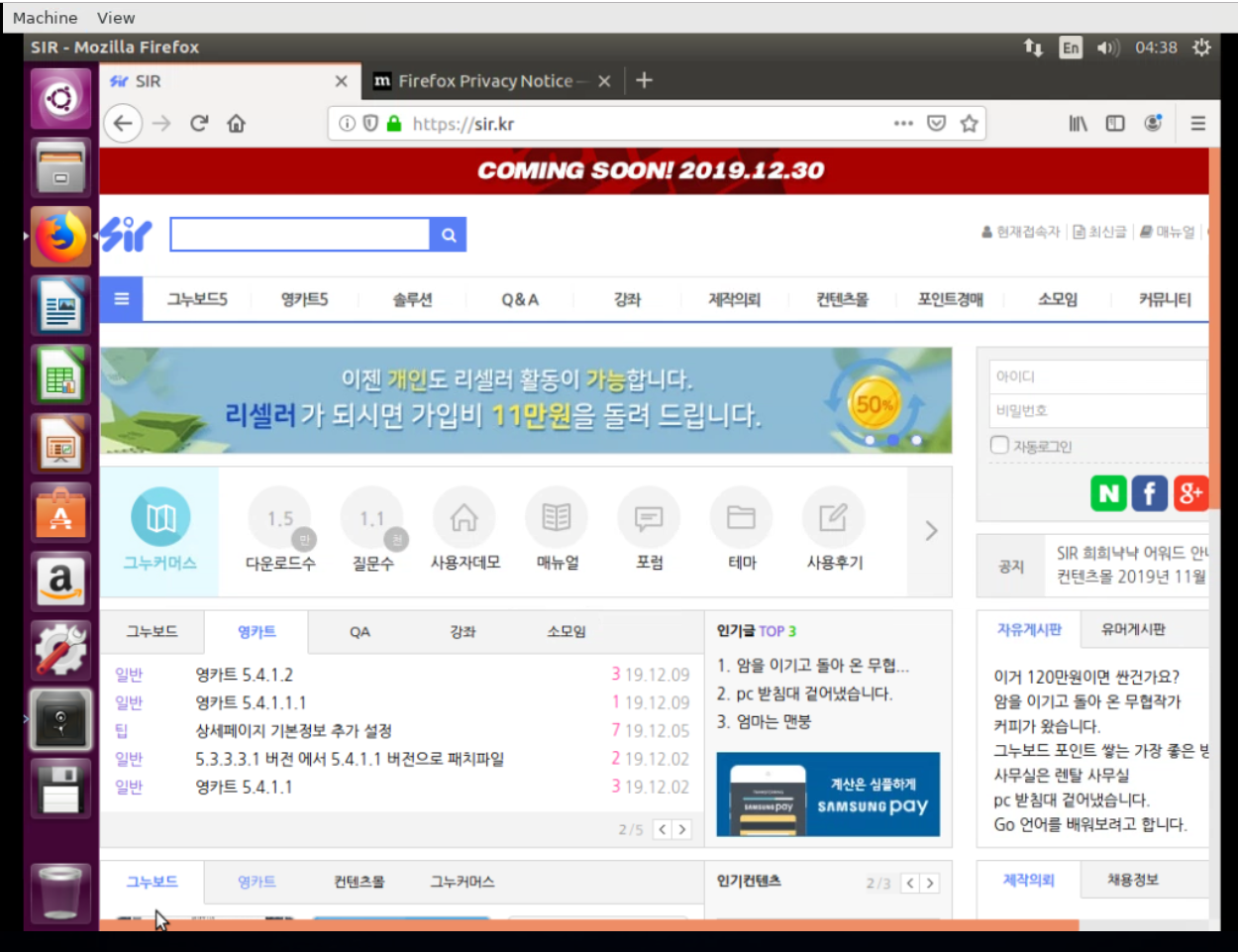Image resolution: width=1238 pixels, height=952 pixels.
Task: Save page to Pocket icon
Action: coord(936,123)
